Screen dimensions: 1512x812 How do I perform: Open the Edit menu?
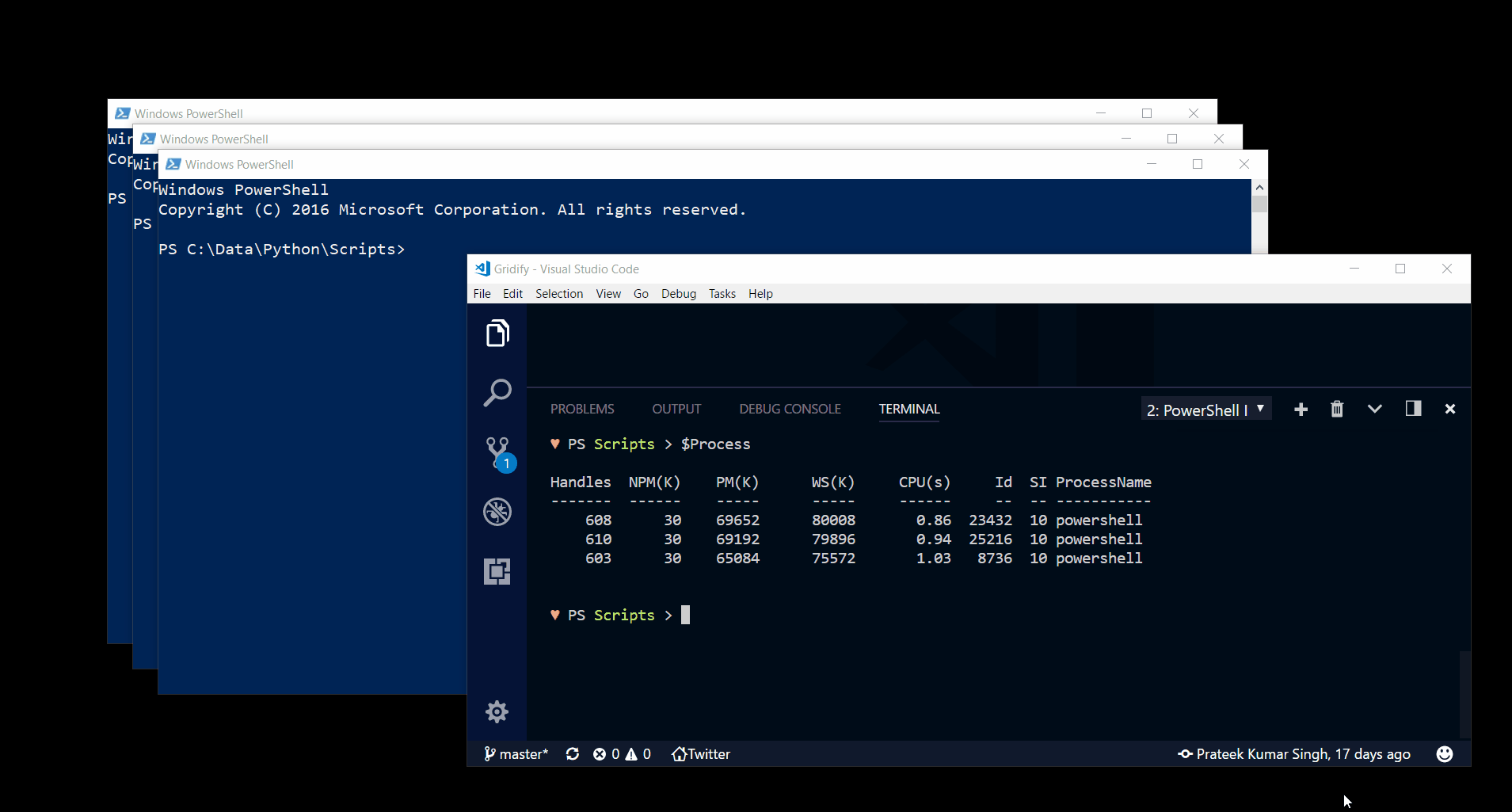[512, 294]
